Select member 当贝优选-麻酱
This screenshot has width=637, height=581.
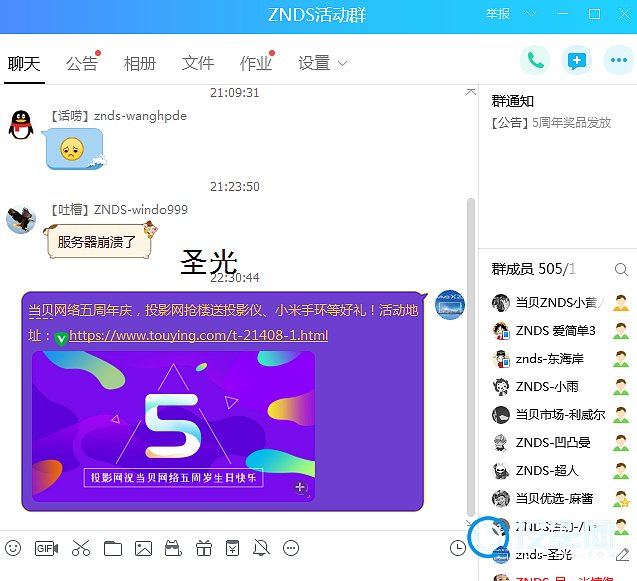pyautogui.click(x=560, y=499)
